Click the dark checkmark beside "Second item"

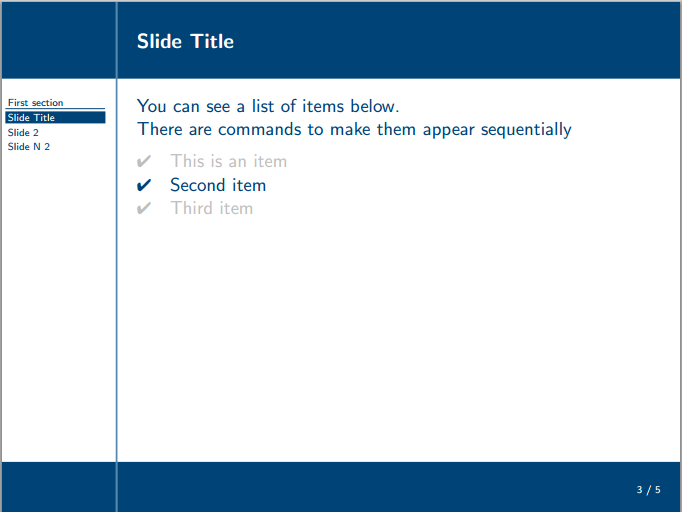click(144, 185)
